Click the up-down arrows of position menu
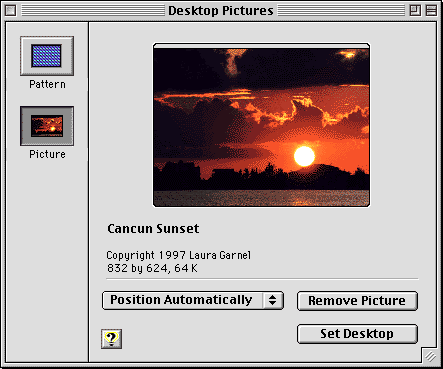 (273, 300)
